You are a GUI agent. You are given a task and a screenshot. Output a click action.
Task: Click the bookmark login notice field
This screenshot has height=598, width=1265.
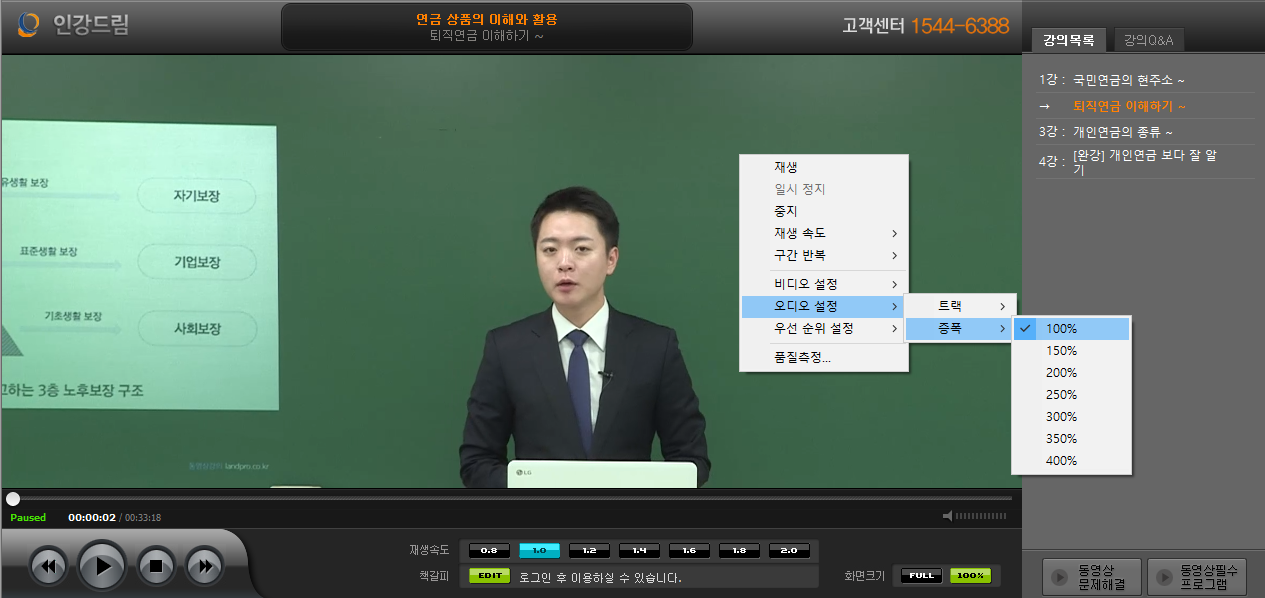pyautogui.click(x=667, y=577)
